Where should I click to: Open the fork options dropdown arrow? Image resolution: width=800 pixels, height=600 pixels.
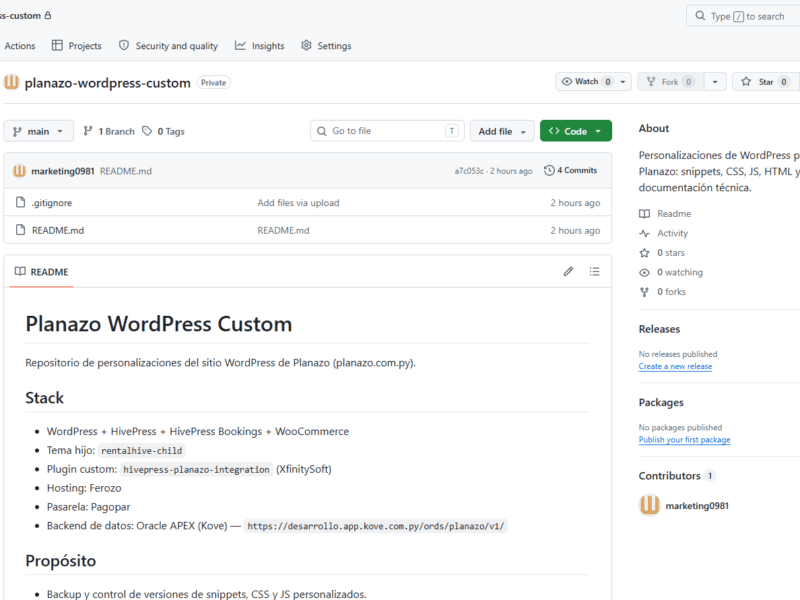tap(715, 82)
